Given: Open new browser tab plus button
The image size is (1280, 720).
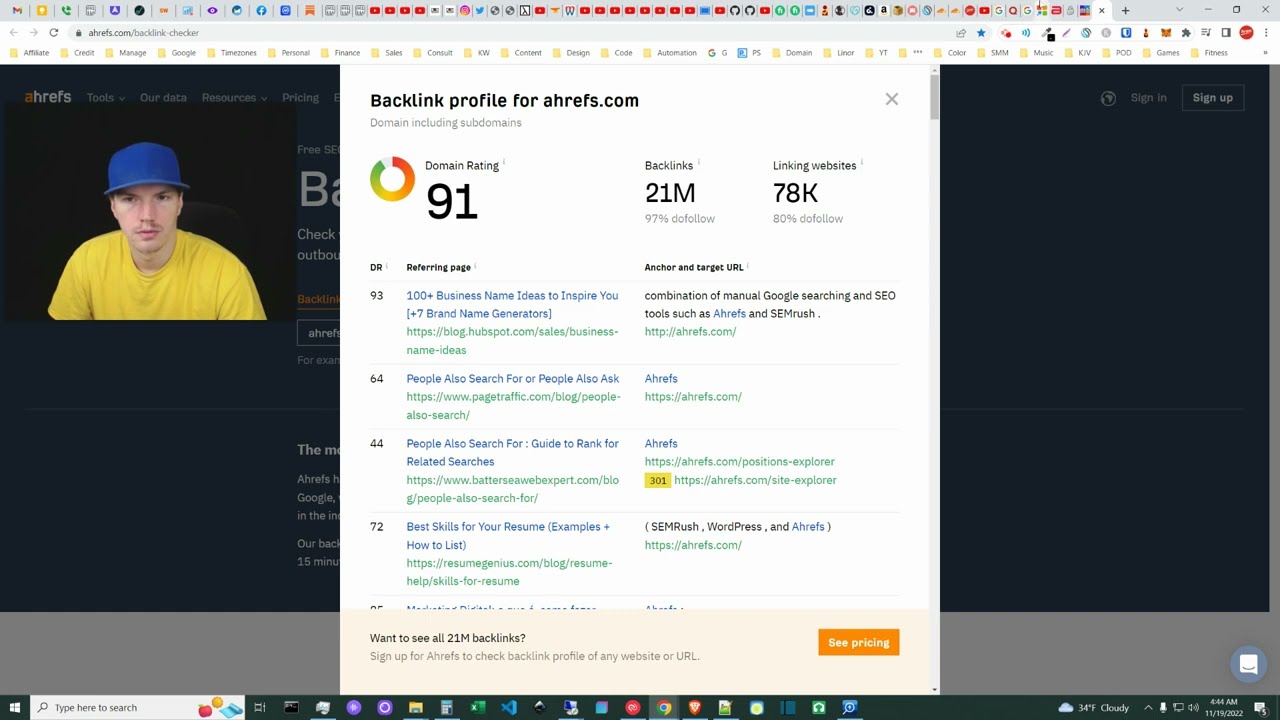Looking at the screenshot, I should (x=1125, y=10).
